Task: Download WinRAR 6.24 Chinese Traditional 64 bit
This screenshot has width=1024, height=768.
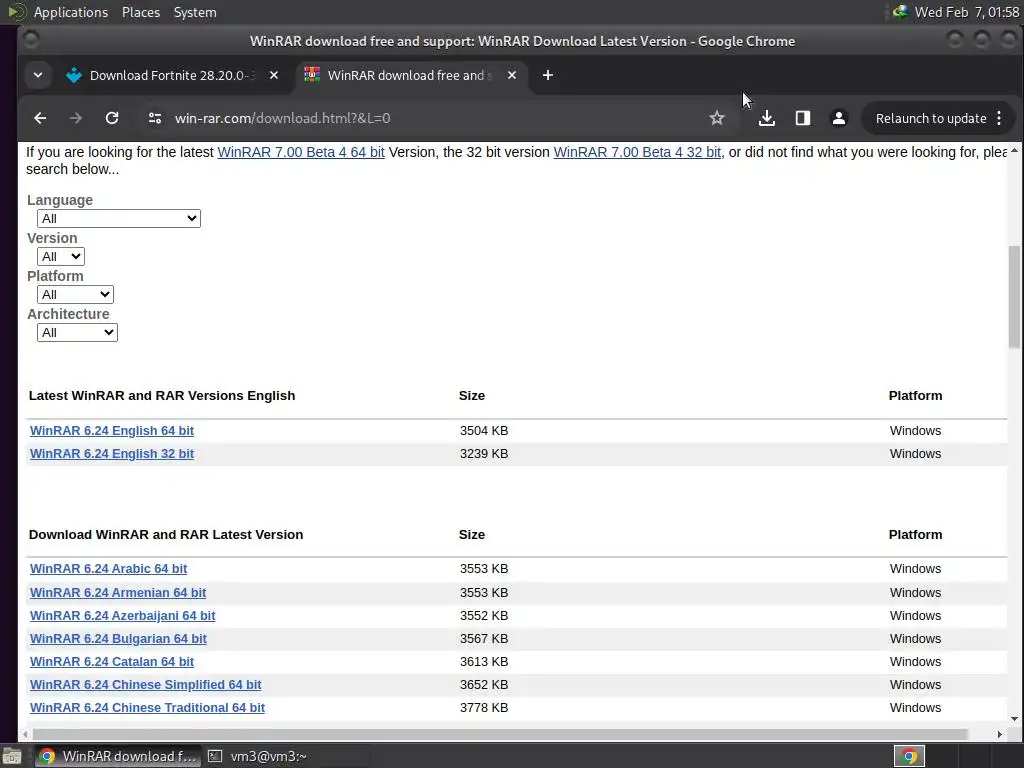Action: [x=148, y=707]
